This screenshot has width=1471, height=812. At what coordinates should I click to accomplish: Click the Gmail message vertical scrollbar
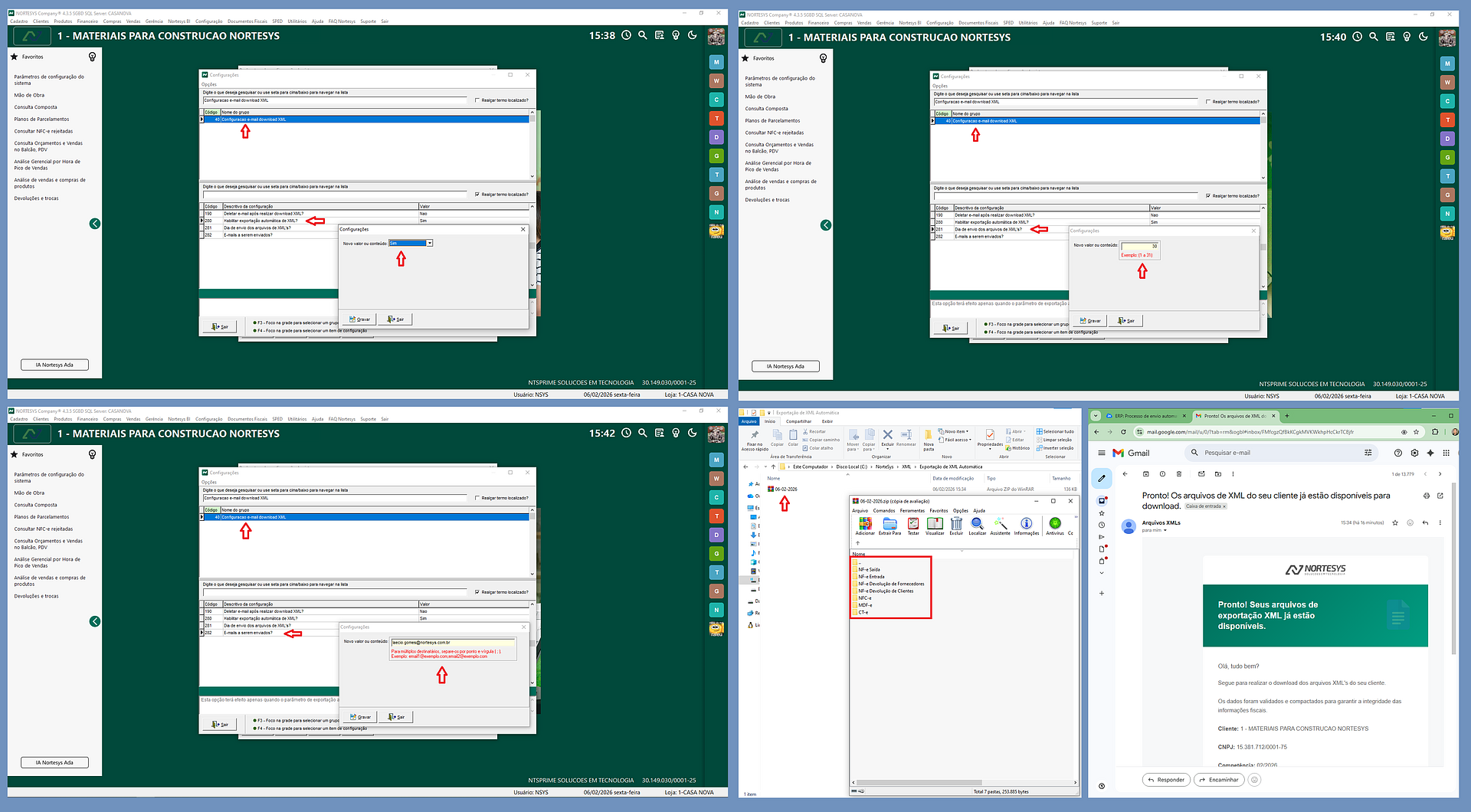click(1453, 575)
